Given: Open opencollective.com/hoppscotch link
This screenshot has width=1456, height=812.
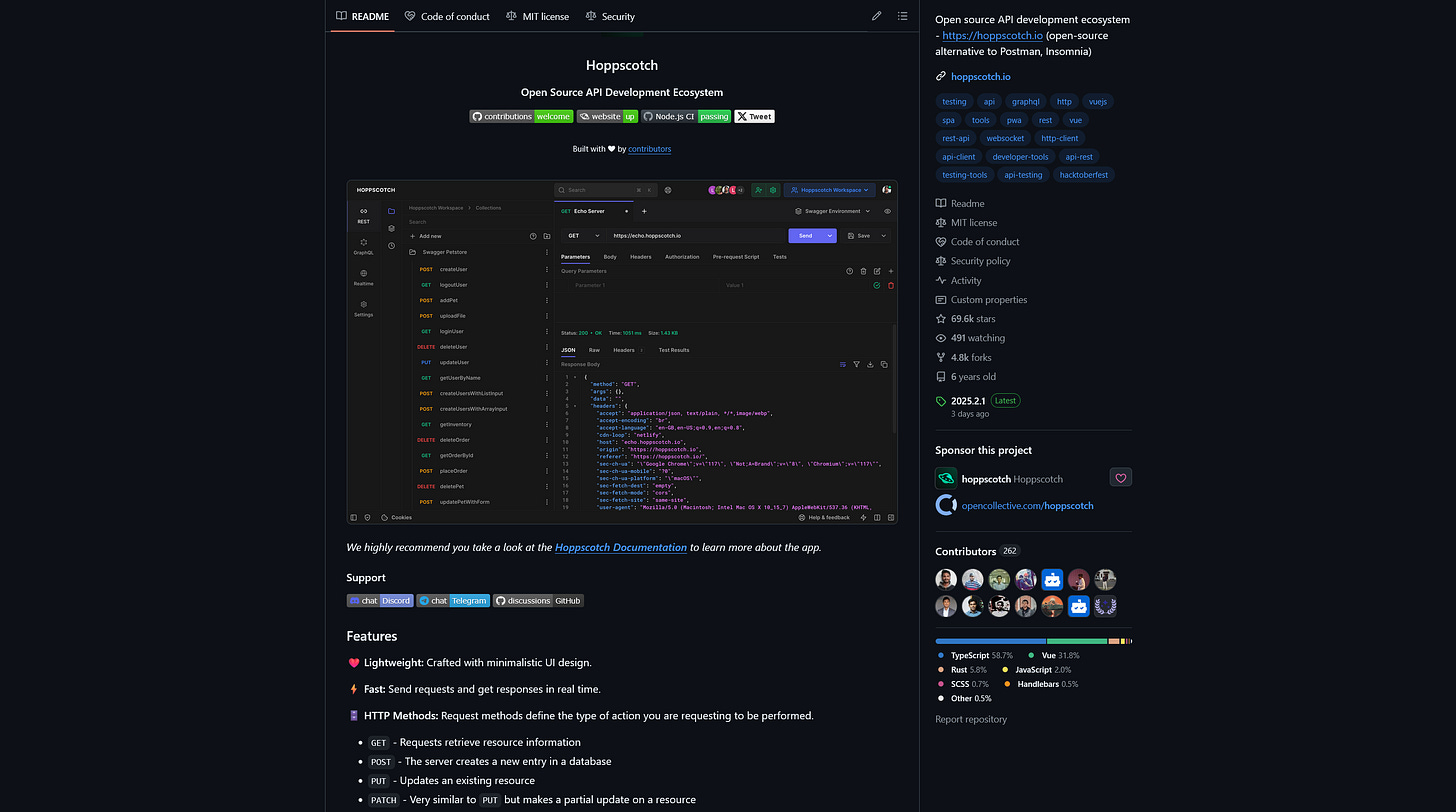Looking at the screenshot, I should (x=1027, y=506).
